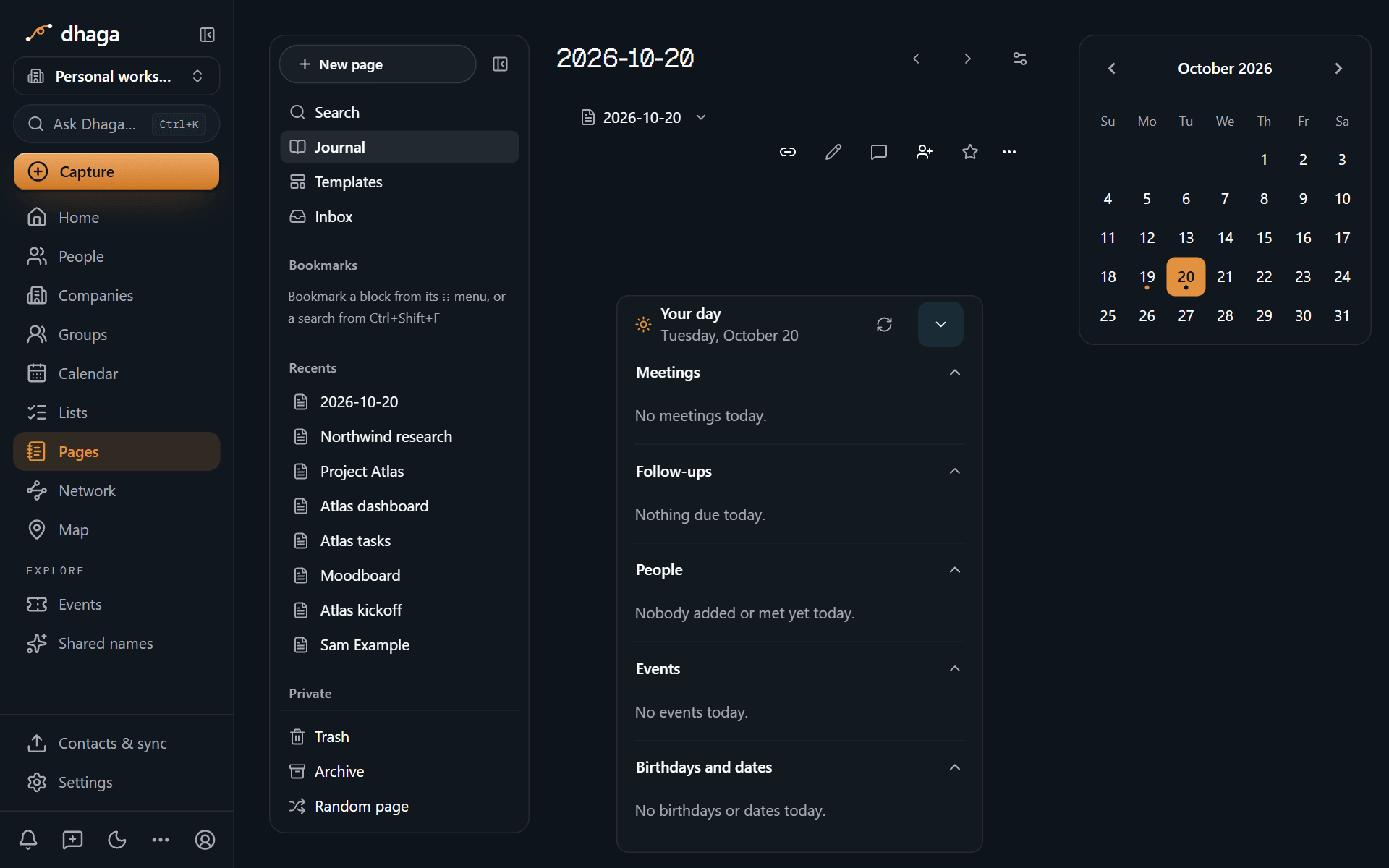This screenshot has height=868, width=1389.
Task: Go to previous journal day arrow
Action: tap(916, 59)
